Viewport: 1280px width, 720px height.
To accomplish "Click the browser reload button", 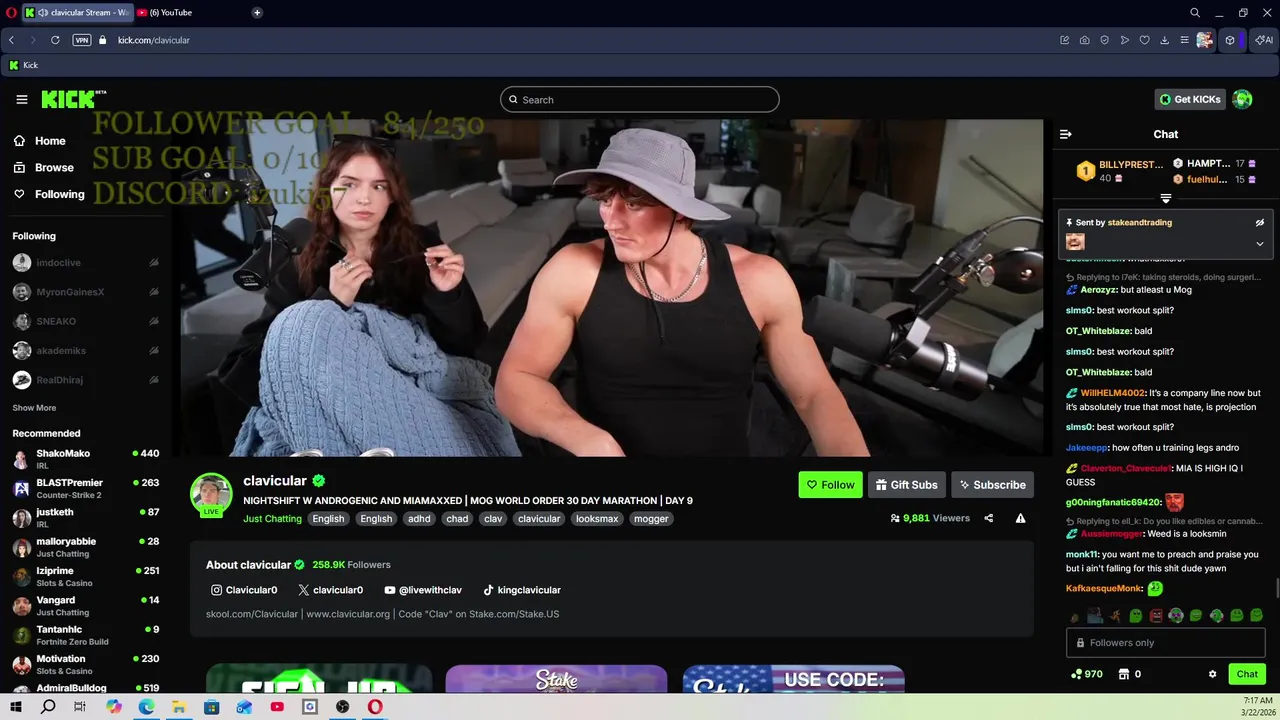I will [x=55, y=40].
